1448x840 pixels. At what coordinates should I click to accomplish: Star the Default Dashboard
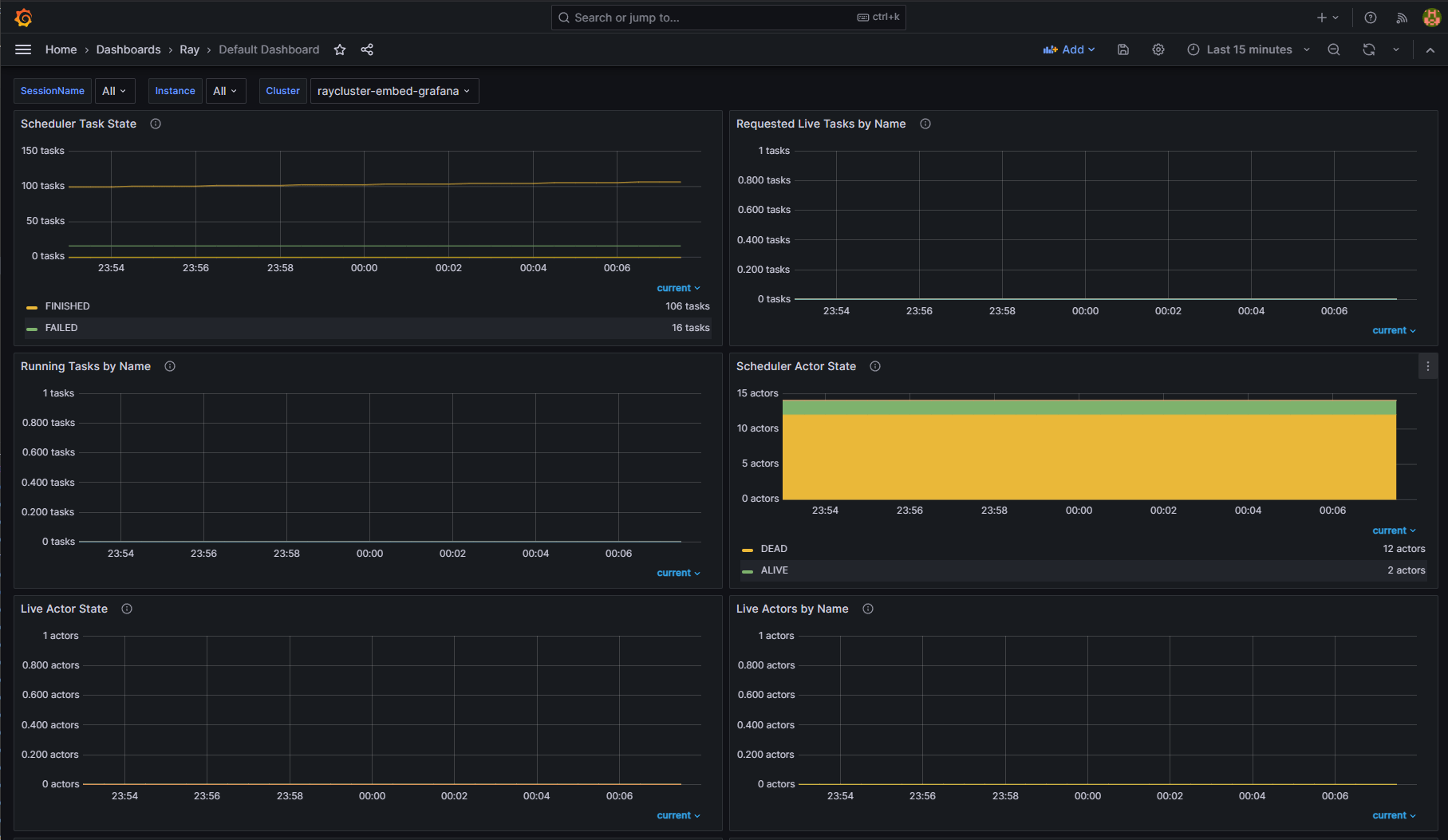[340, 49]
